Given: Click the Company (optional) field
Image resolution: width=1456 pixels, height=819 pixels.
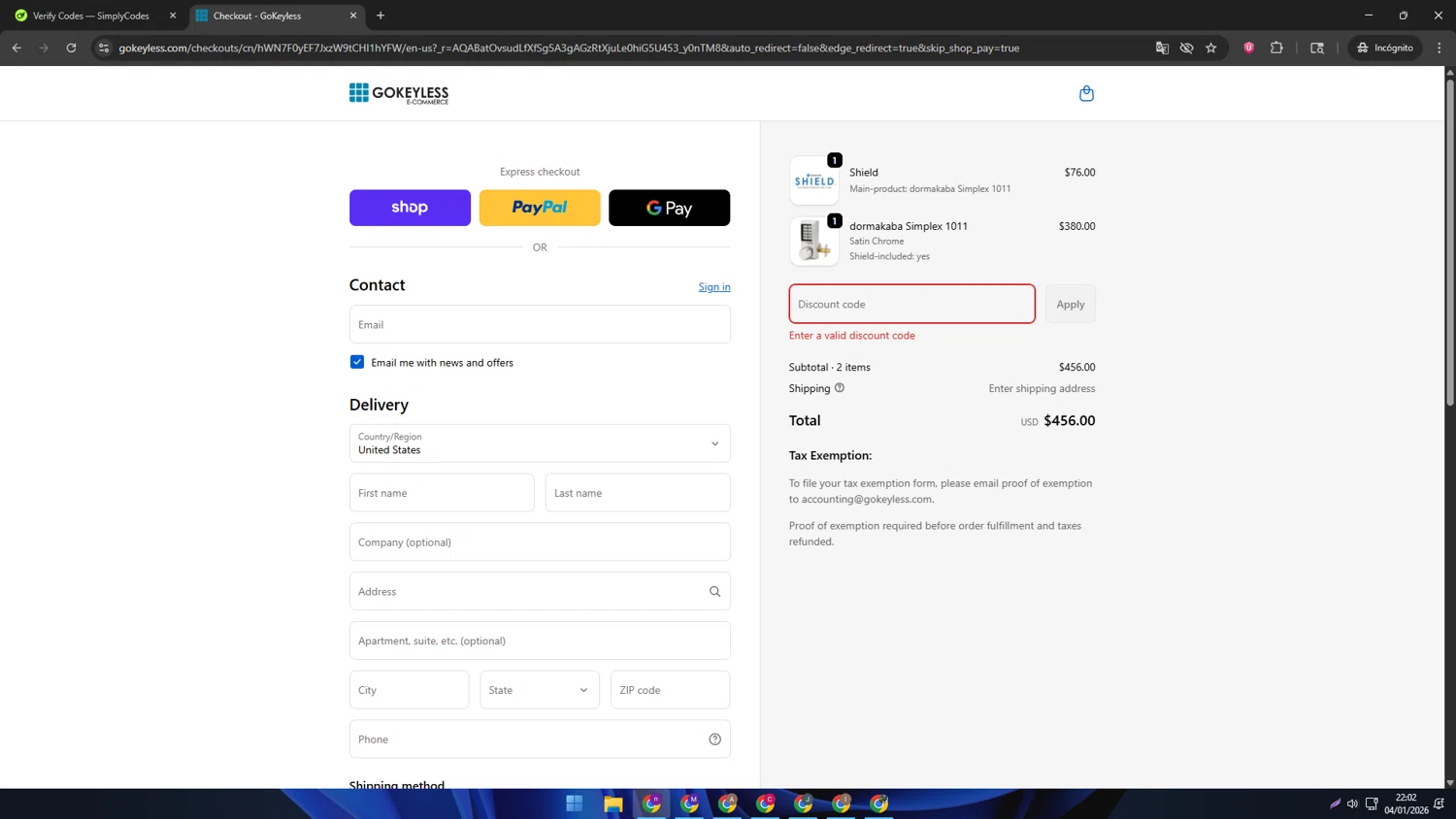Looking at the screenshot, I should (540, 542).
